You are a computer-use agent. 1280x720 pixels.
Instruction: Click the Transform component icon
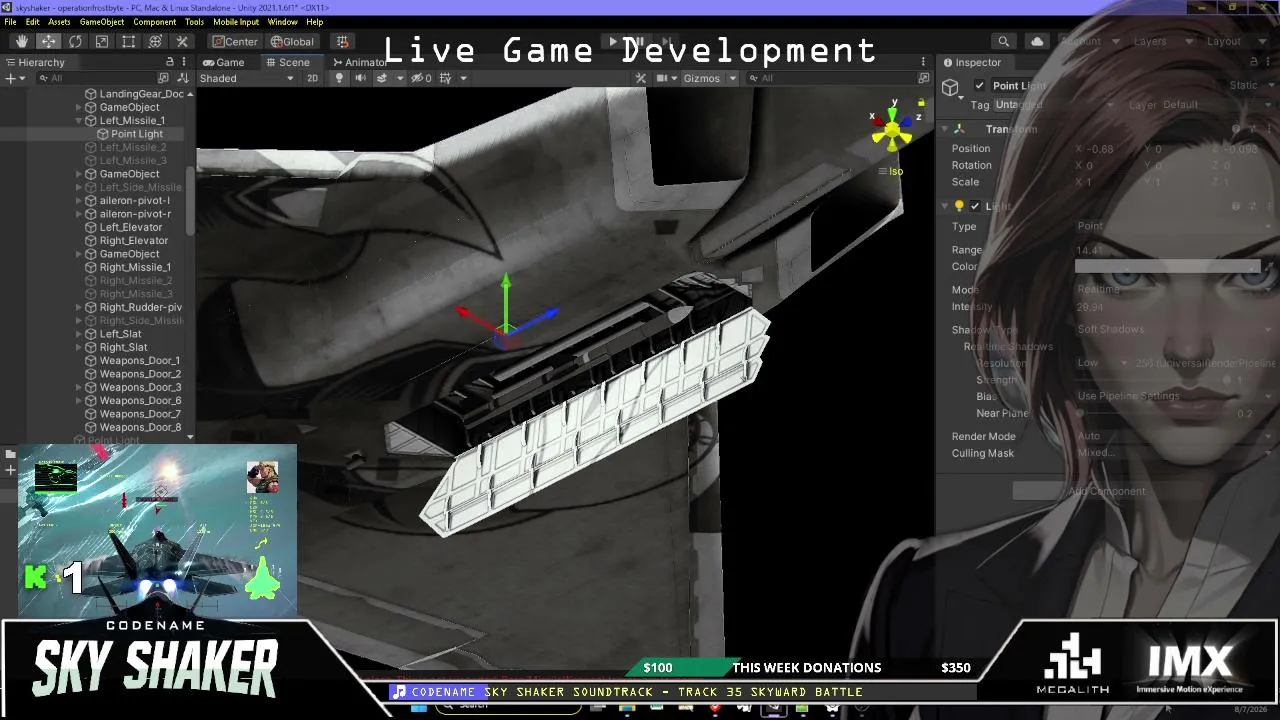[x=959, y=129]
